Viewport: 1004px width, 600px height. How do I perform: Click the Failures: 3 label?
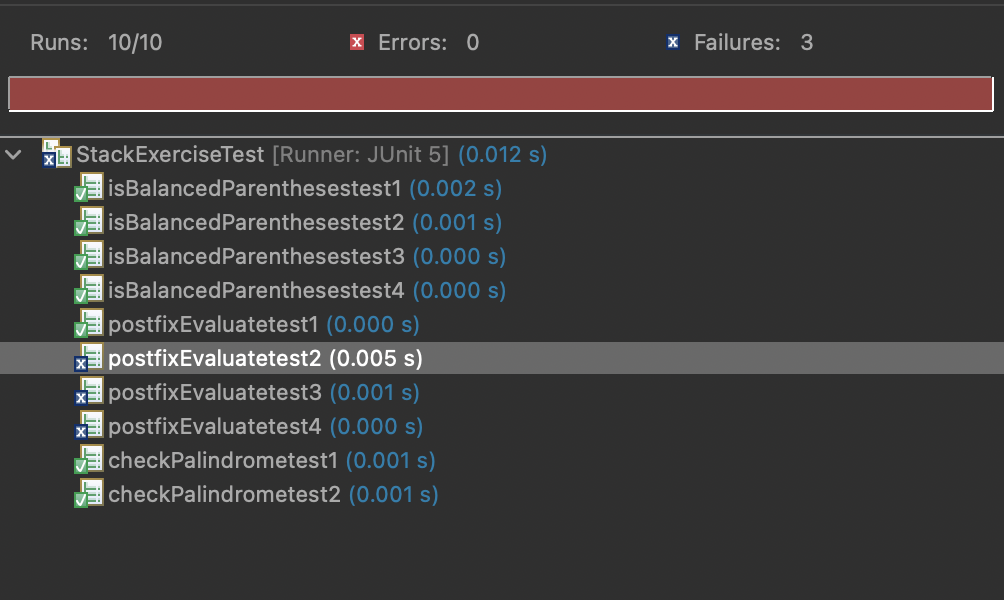coord(755,42)
